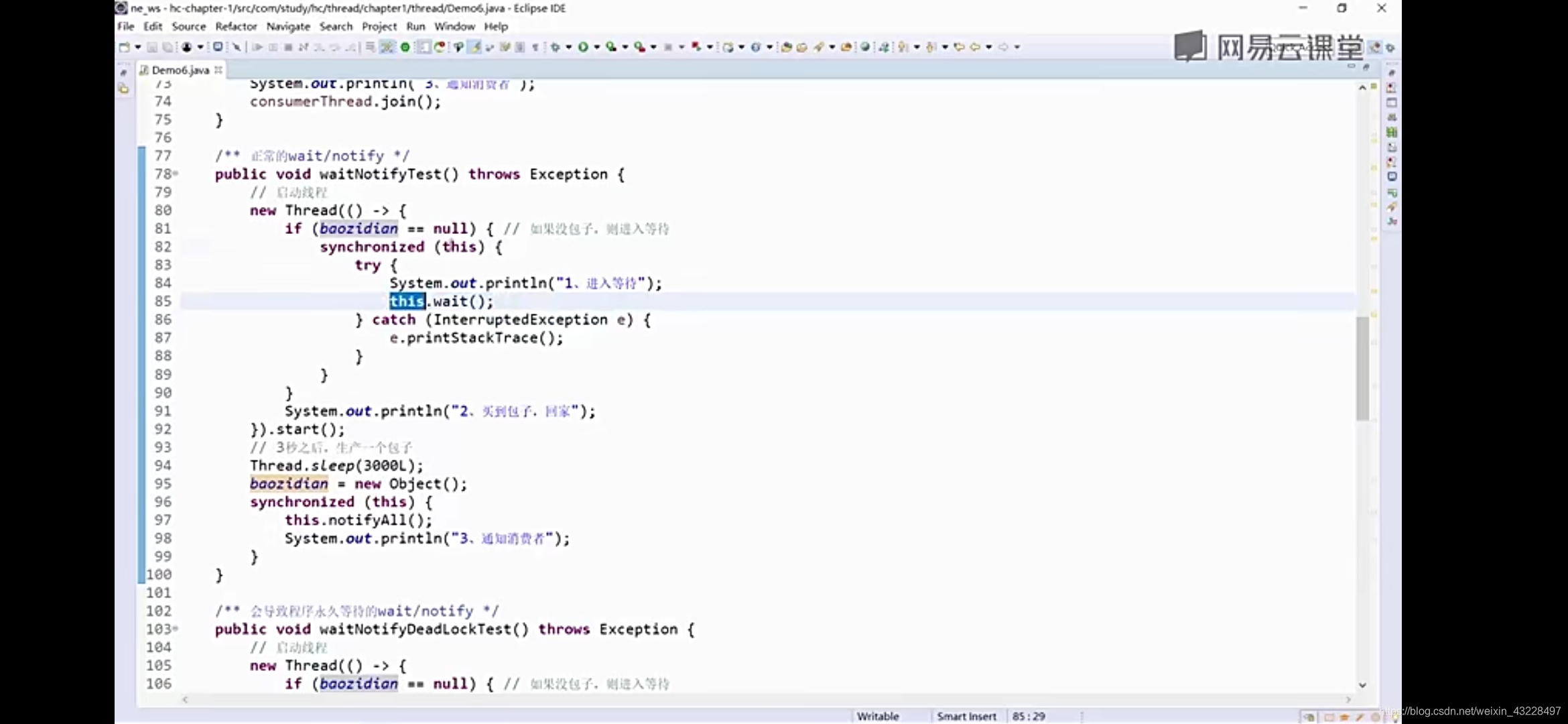Click the New file wizard icon
The height and width of the screenshot is (724, 1568).
[124, 47]
